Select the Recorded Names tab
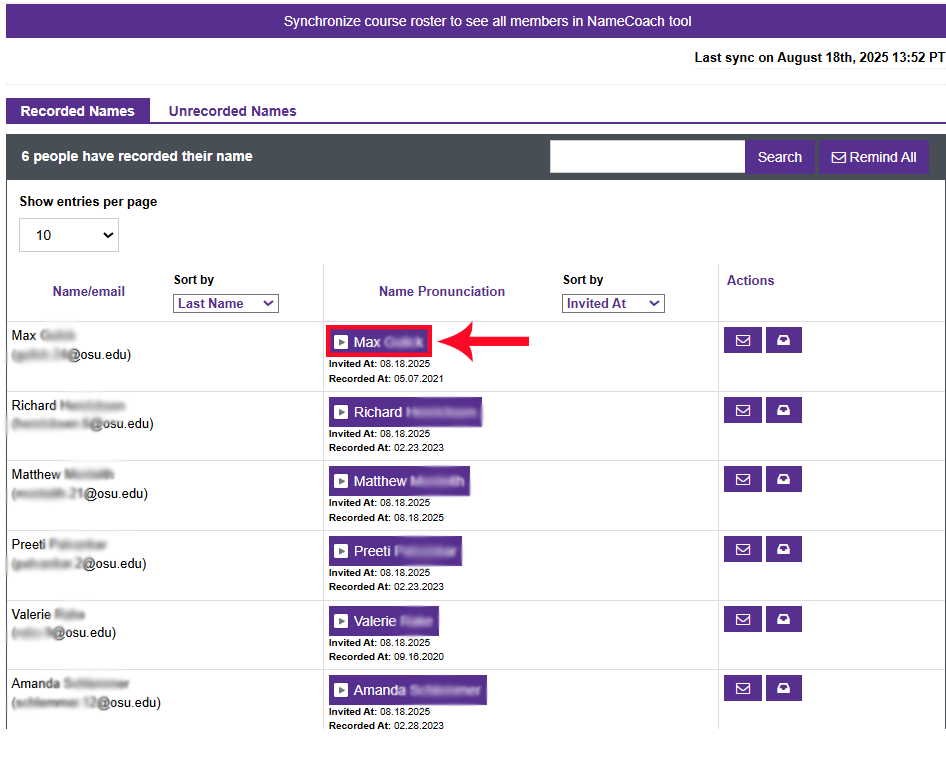This screenshot has width=946, height=763. (77, 111)
